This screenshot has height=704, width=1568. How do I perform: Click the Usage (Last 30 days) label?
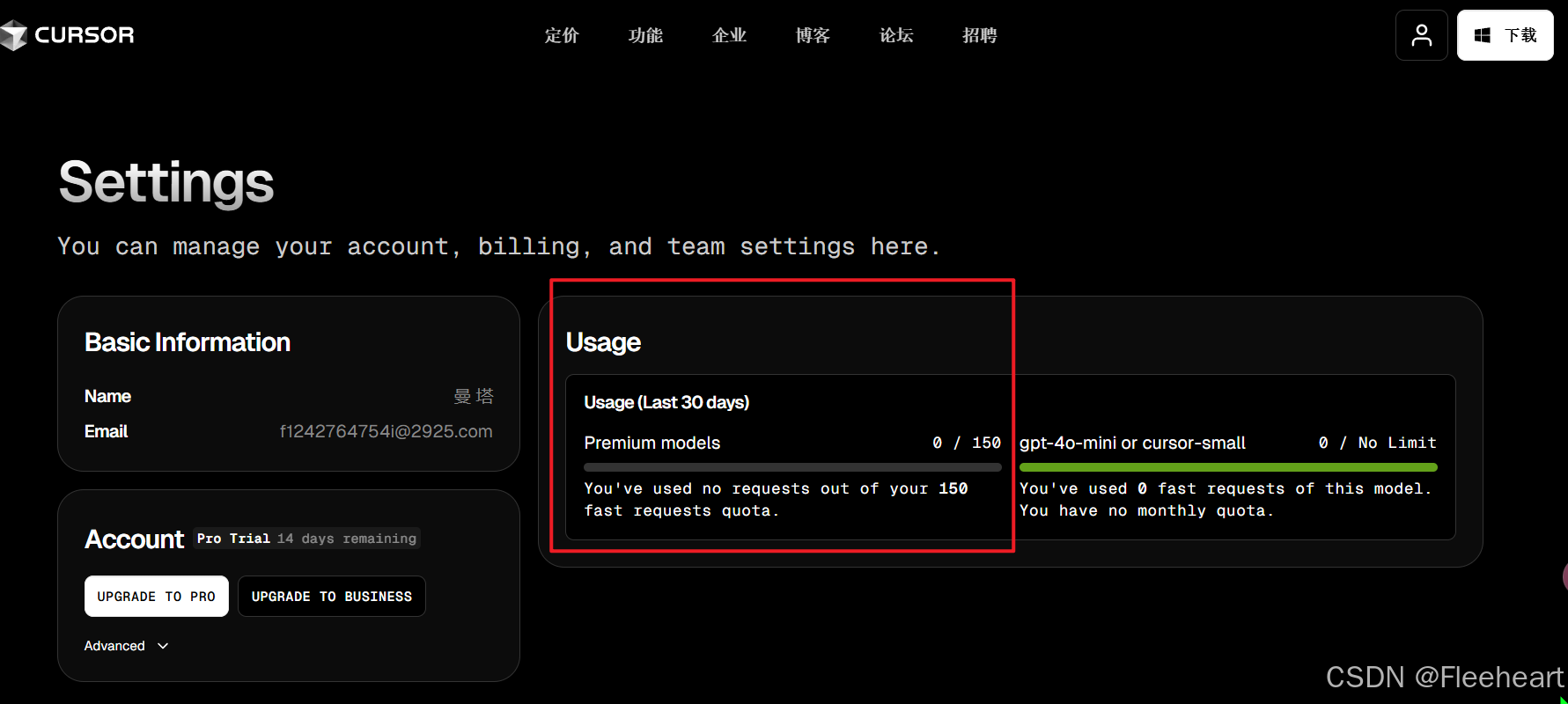coord(666,402)
